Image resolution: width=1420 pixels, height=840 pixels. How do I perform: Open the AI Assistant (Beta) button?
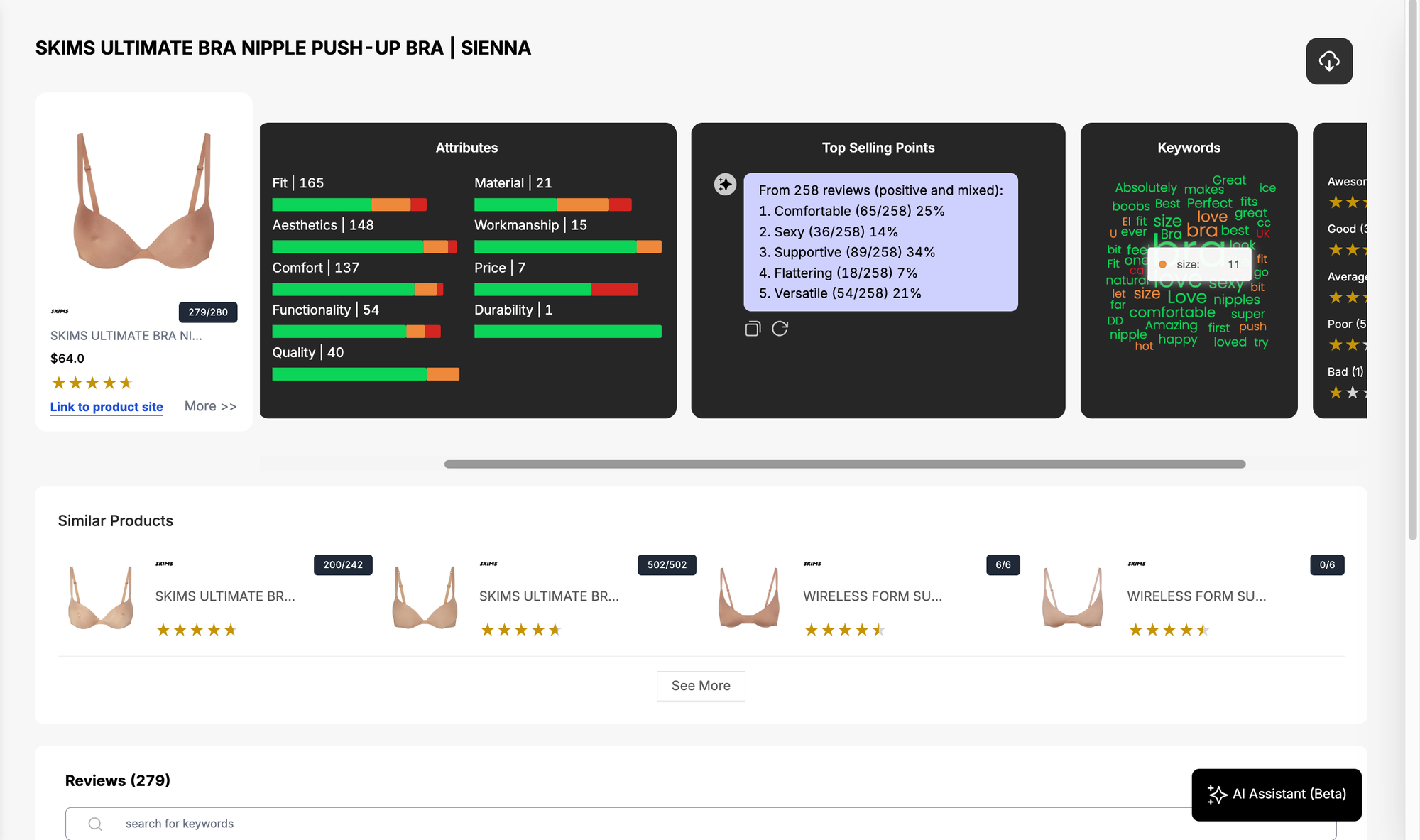click(1277, 795)
